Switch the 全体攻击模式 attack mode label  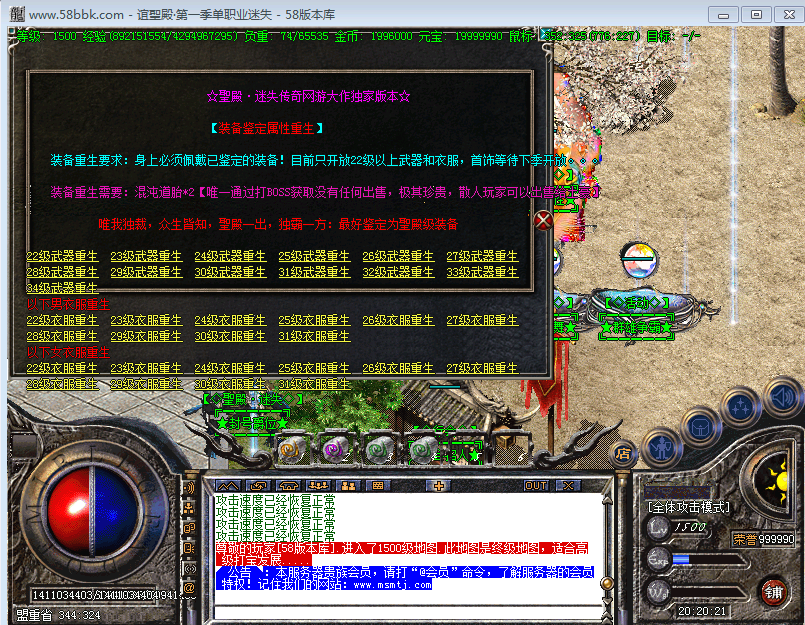(688, 507)
